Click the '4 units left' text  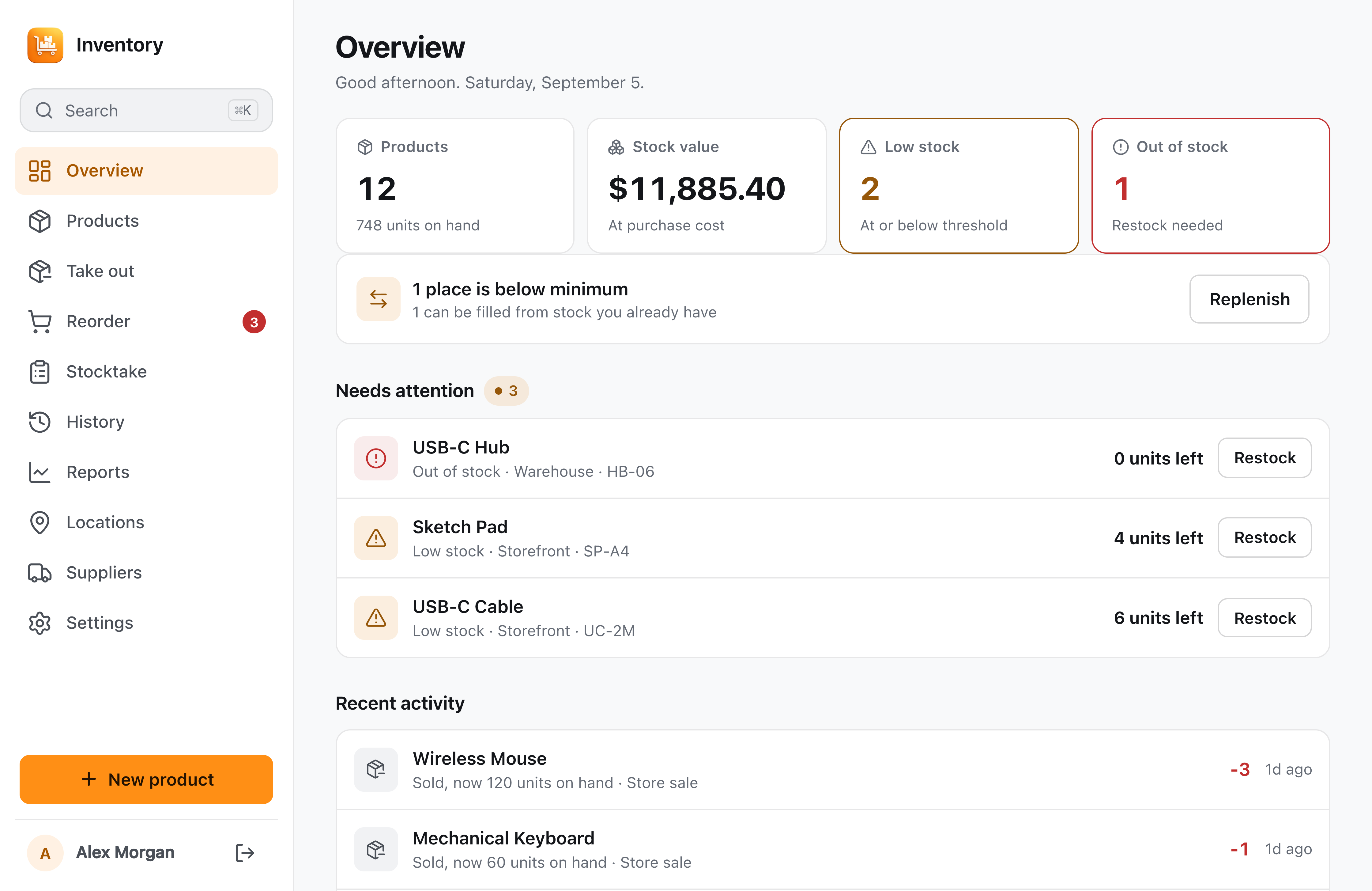[x=1158, y=538]
